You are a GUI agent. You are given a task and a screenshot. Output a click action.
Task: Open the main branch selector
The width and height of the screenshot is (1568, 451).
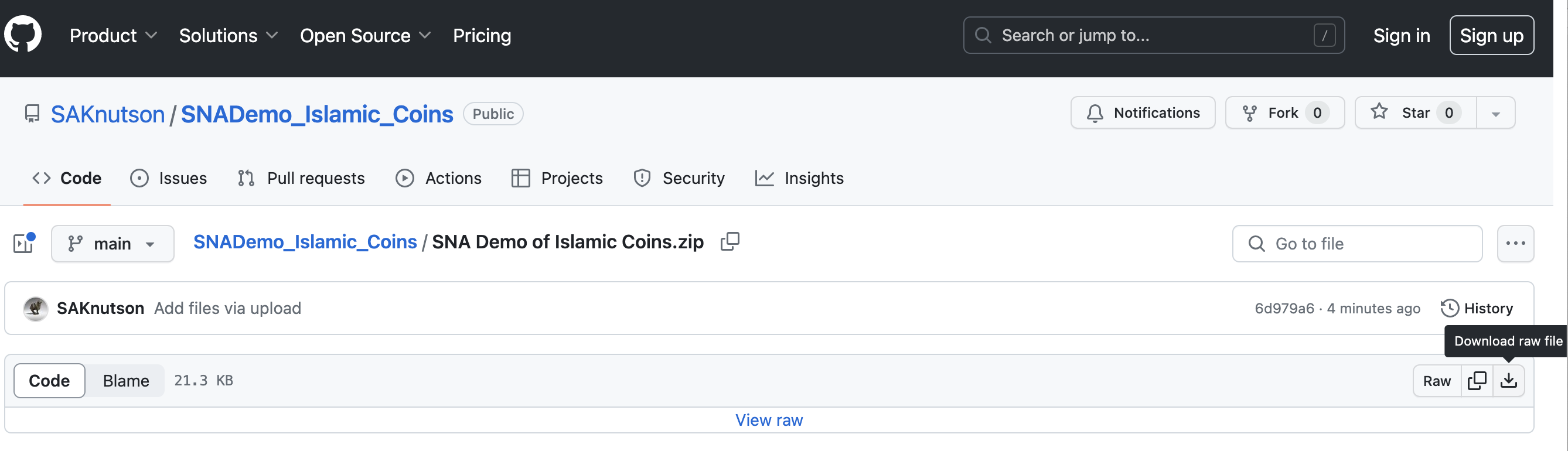[x=113, y=244]
